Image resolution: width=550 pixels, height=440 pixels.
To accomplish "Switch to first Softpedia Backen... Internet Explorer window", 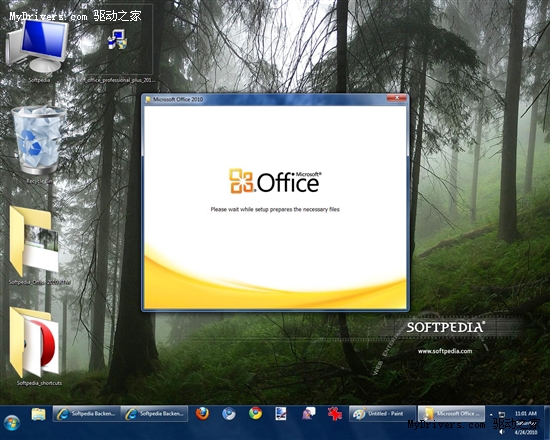I will (87, 414).
